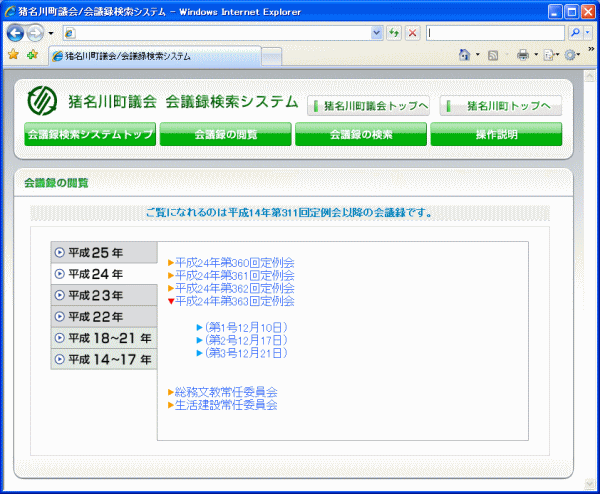Open the Tools gear menu

click(572, 55)
